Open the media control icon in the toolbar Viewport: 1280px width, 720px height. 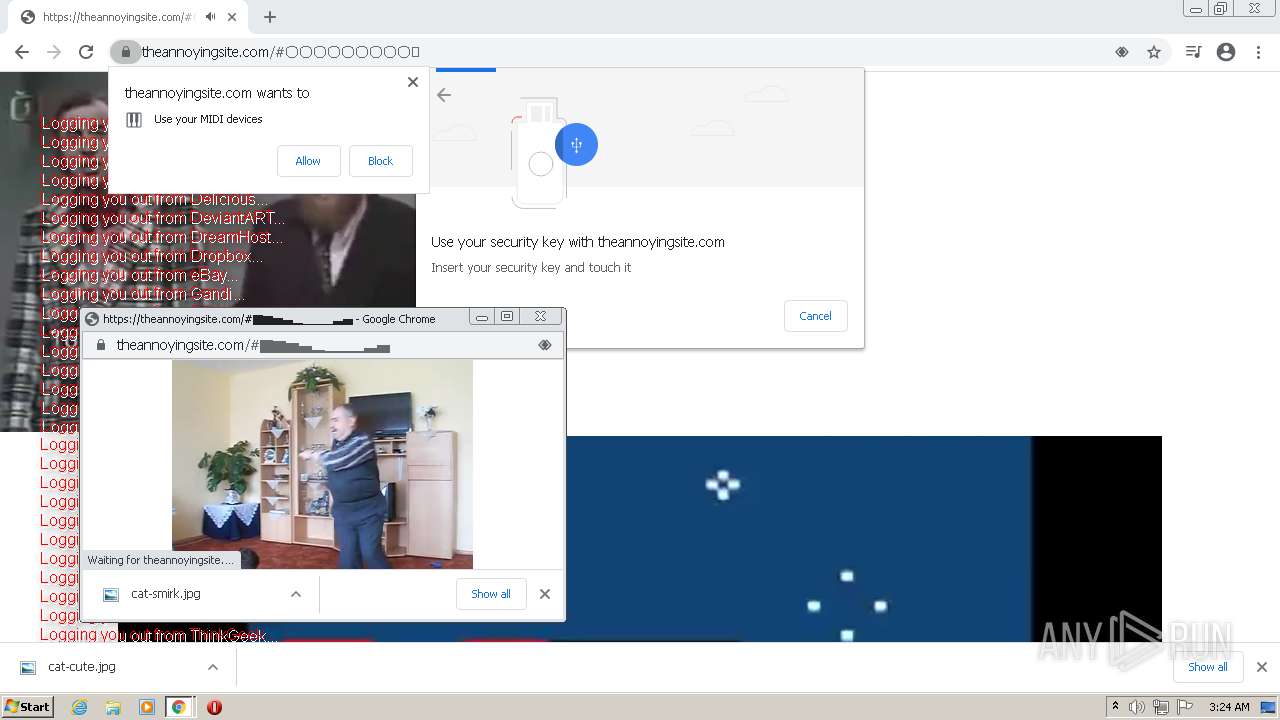pos(1193,52)
